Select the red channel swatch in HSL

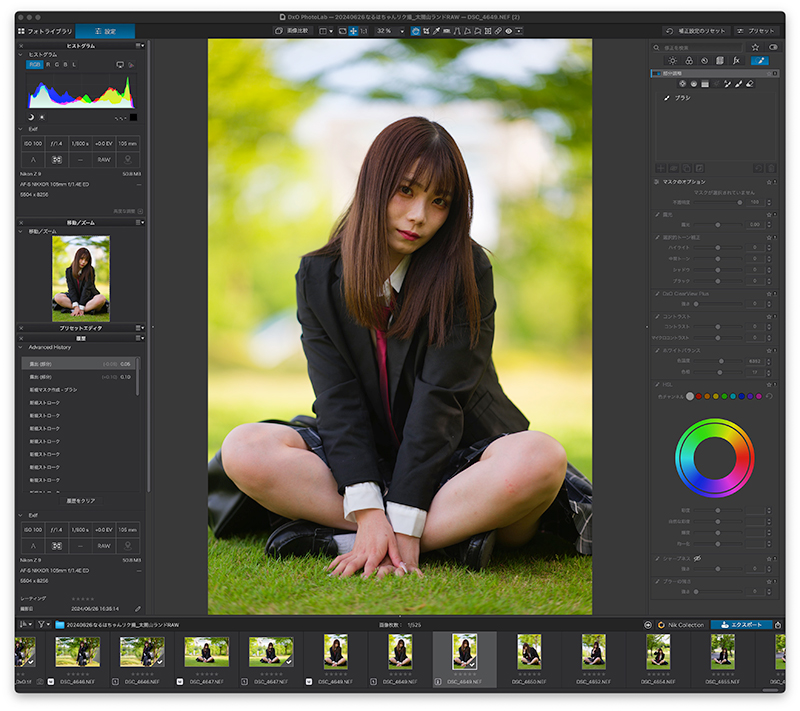pos(698,396)
